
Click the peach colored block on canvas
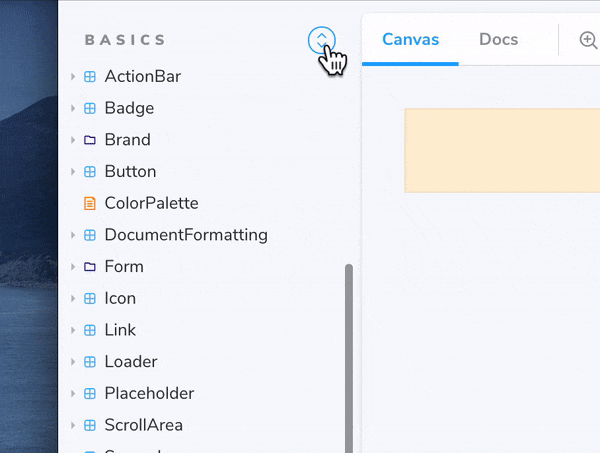click(502, 150)
